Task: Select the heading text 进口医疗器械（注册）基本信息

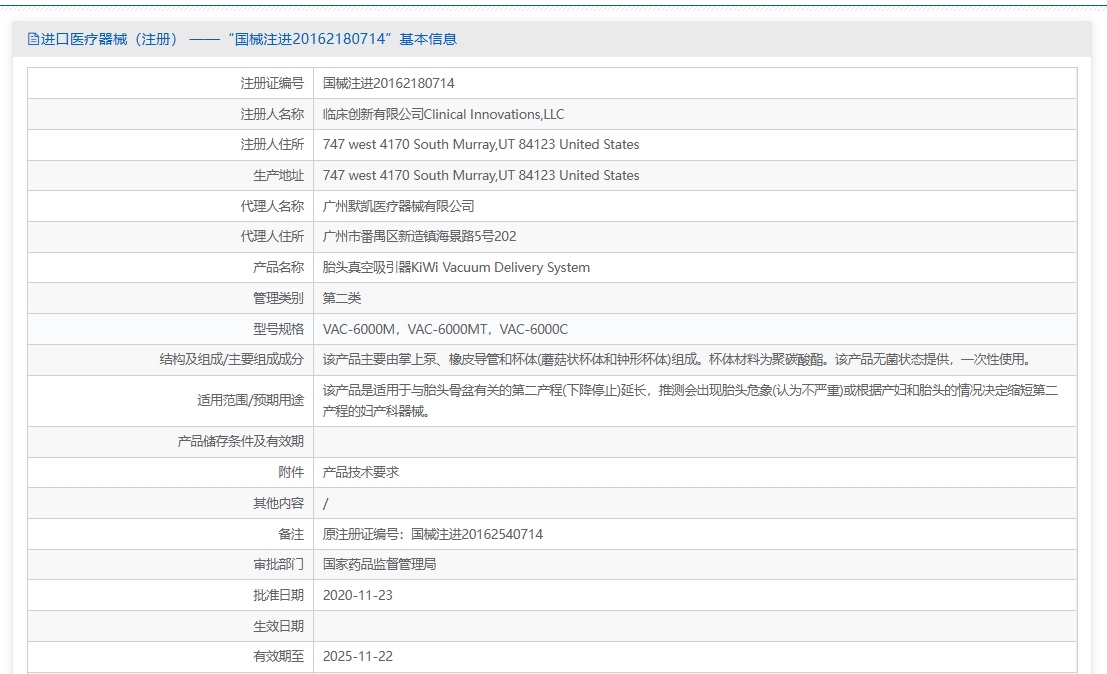Action: point(249,40)
